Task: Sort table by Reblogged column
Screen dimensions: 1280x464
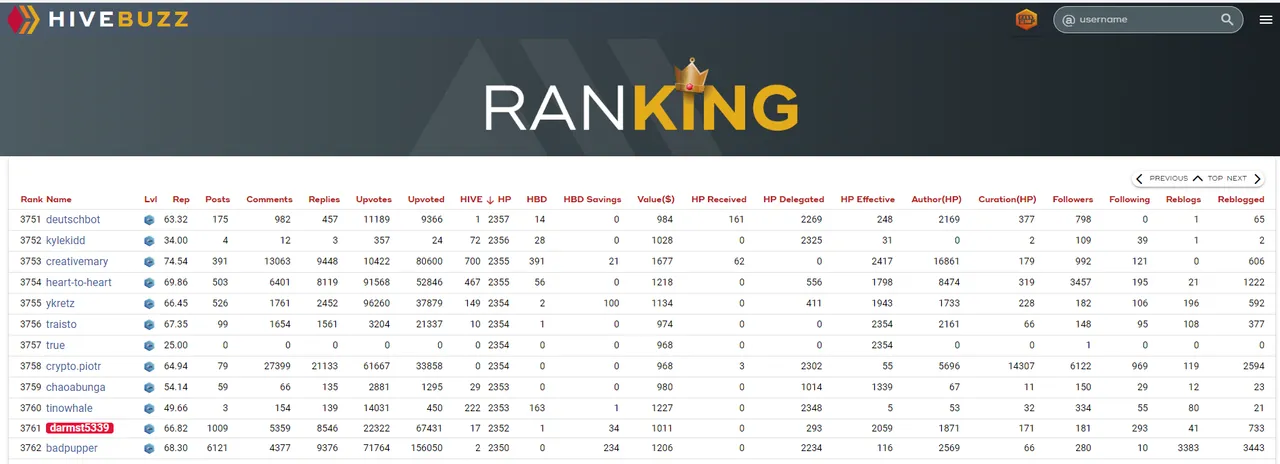Action: (1241, 199)
